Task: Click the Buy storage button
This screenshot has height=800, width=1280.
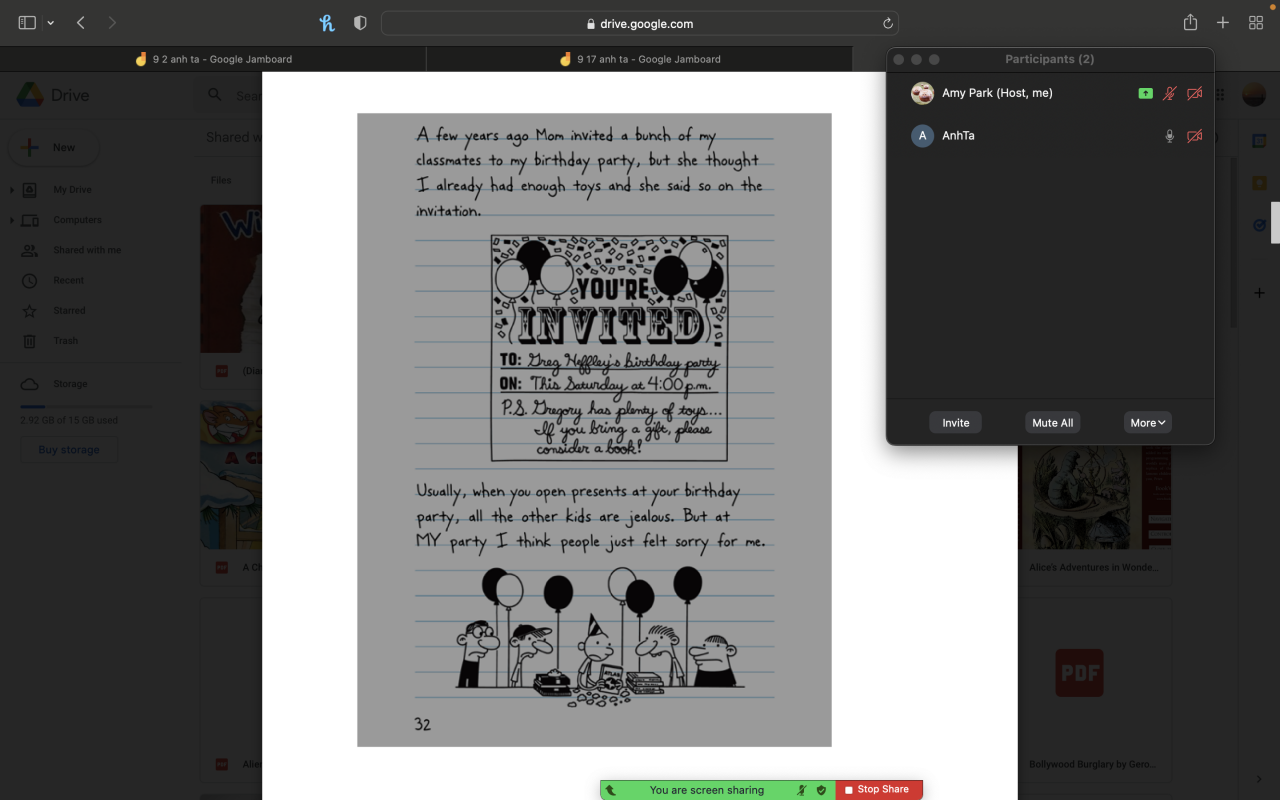Action: pos(69,450)
